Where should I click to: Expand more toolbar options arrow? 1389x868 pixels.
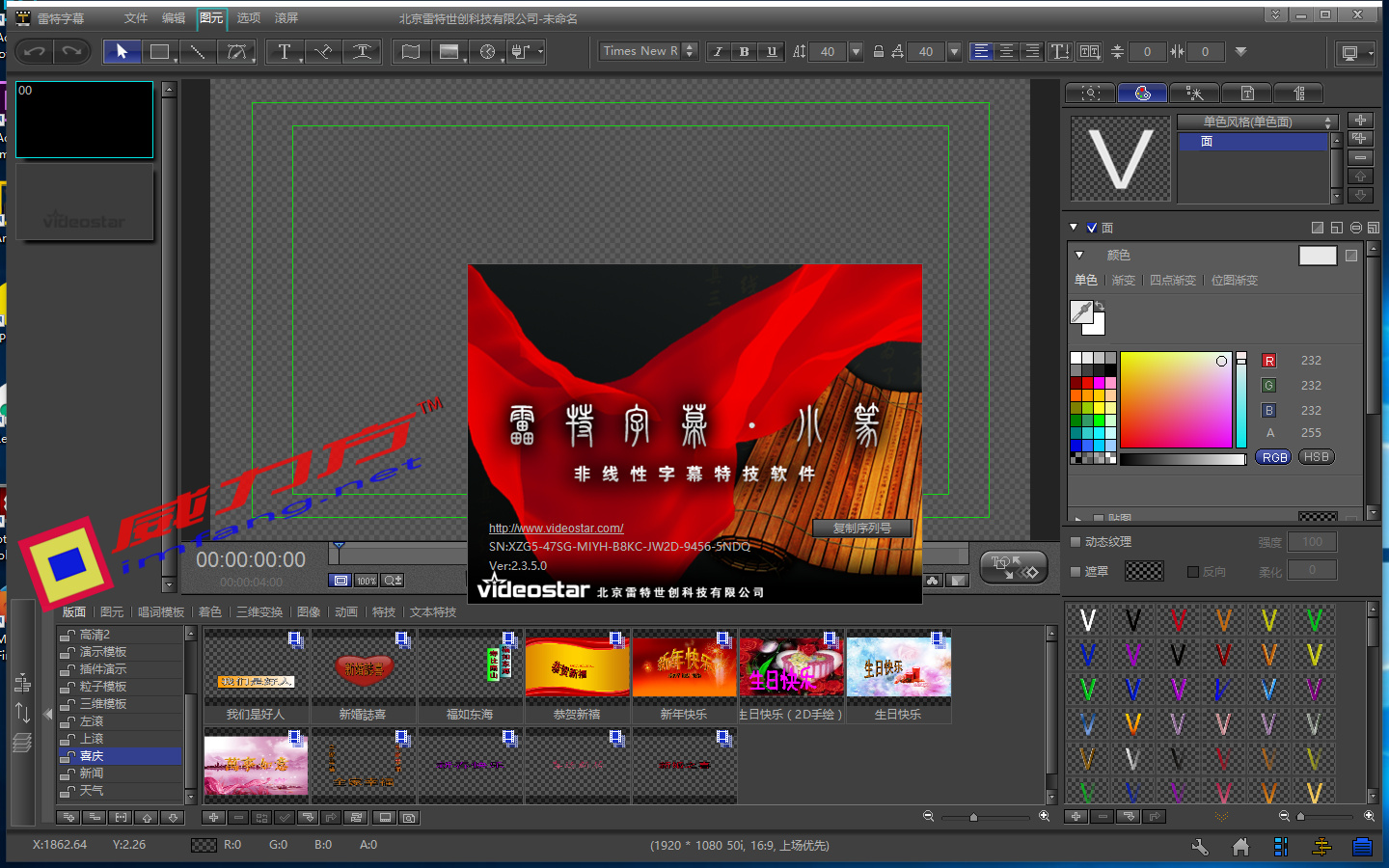pos(1241,51)
